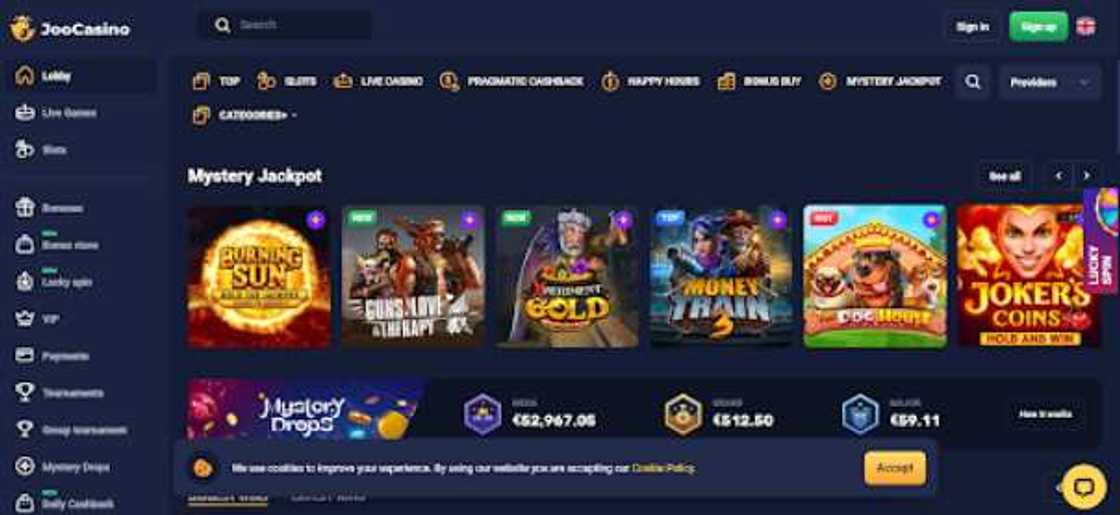
Task: Select the Bonus Buy category tab
Action: coord(759,81)
